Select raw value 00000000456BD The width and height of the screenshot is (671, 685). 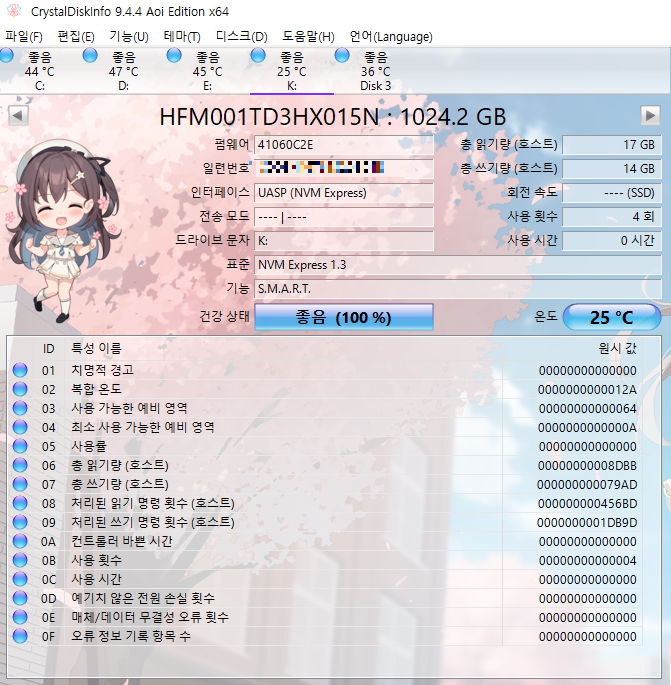587,503
